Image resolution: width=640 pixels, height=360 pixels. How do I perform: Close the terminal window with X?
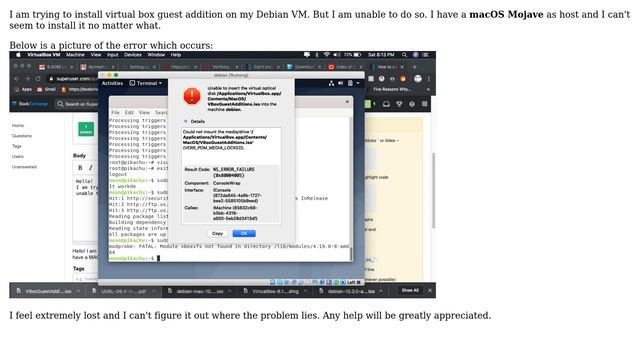click(x=348, y=102)
